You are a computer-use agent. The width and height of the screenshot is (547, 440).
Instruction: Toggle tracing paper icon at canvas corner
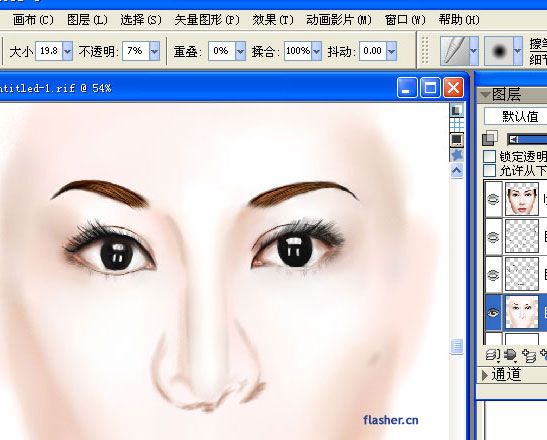click(456, 110)
